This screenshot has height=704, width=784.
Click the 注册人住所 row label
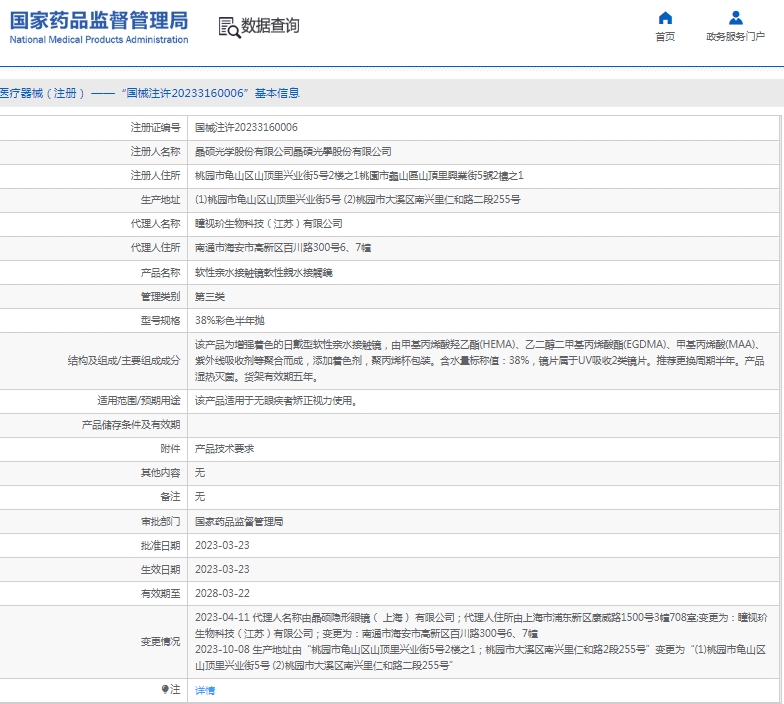click(x=156, y=176)
